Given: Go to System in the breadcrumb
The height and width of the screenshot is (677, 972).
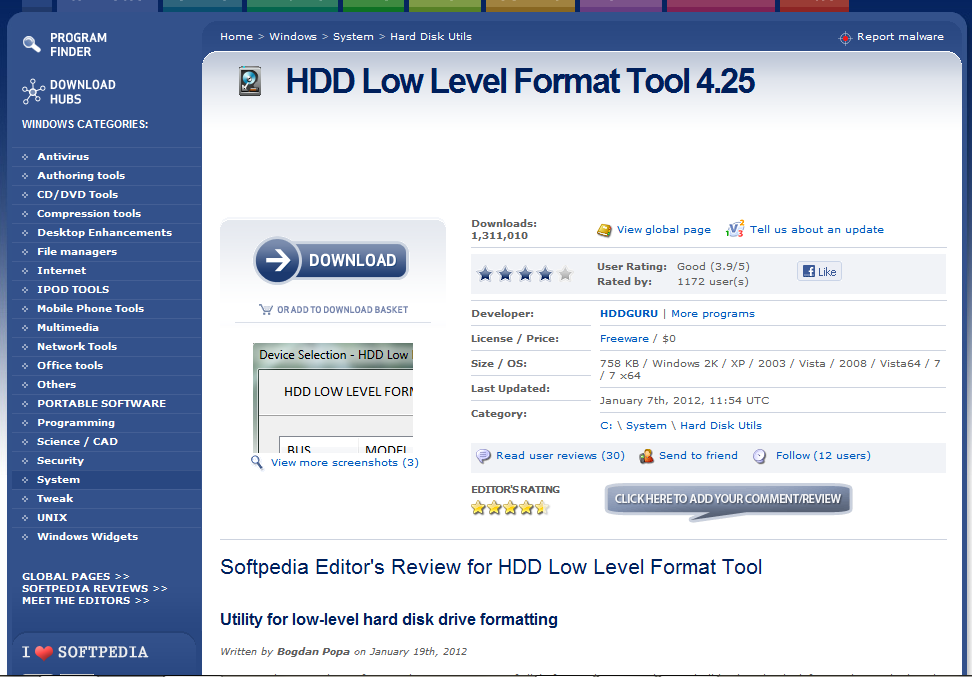Looking at the screenshot, I should click(353, 37).
